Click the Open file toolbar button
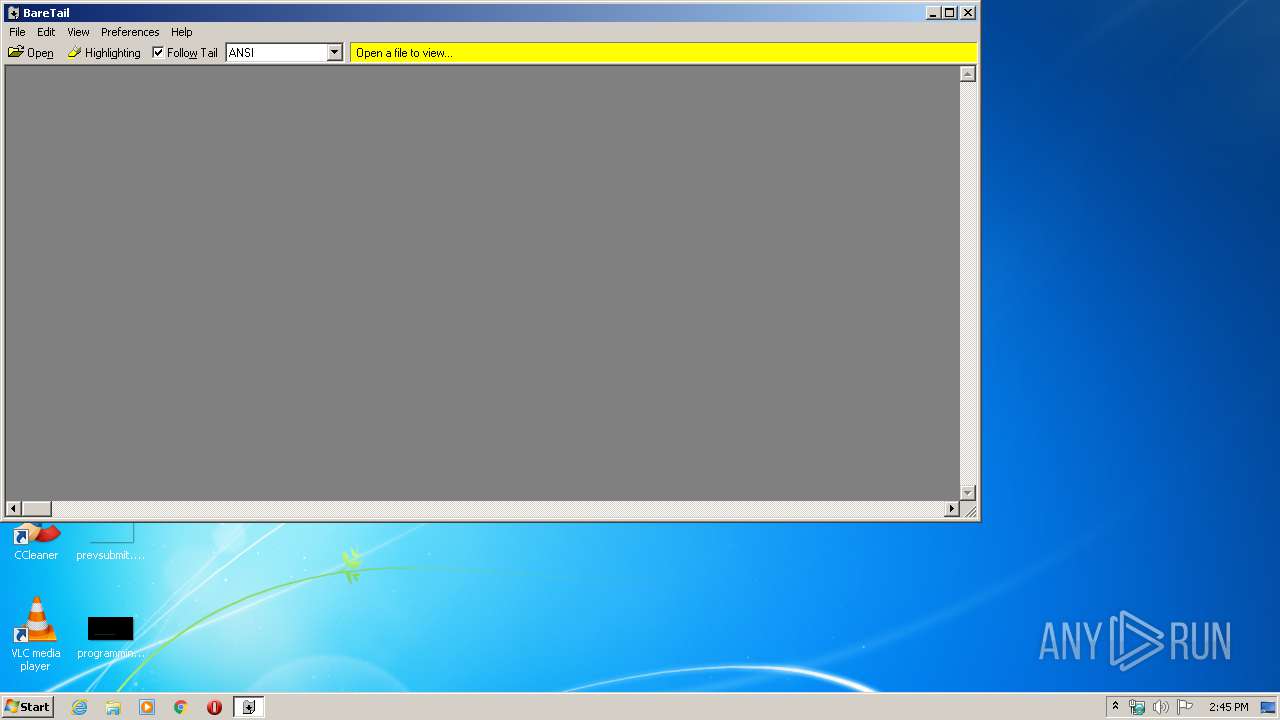1280x720 pixels. point(31,52)
